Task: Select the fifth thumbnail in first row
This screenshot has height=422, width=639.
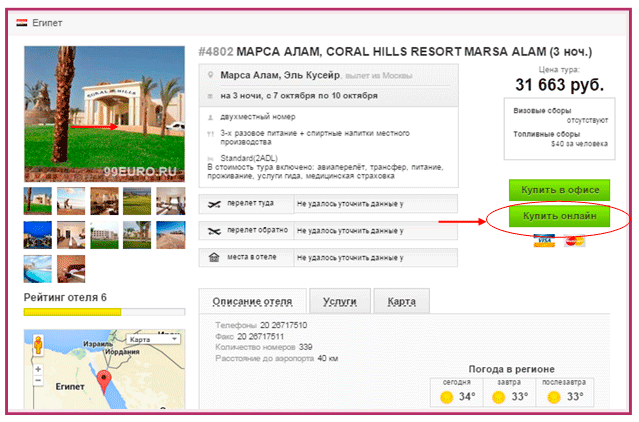Action: coord(171,201)
